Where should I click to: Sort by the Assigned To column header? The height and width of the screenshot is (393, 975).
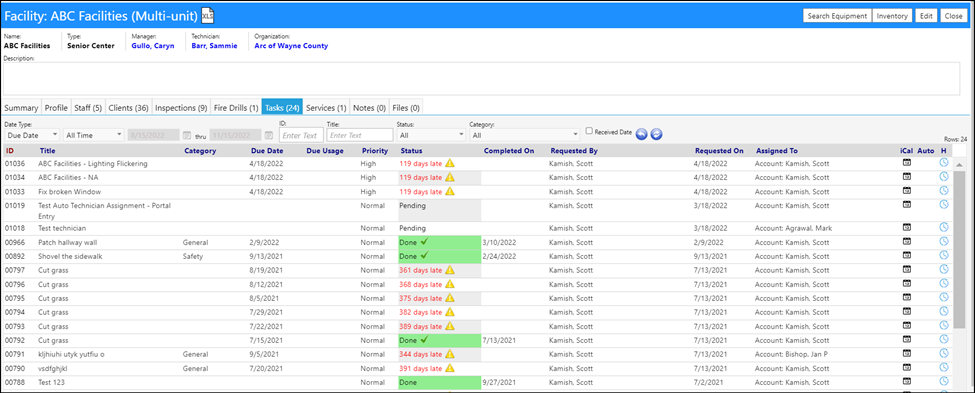point(777,150)
